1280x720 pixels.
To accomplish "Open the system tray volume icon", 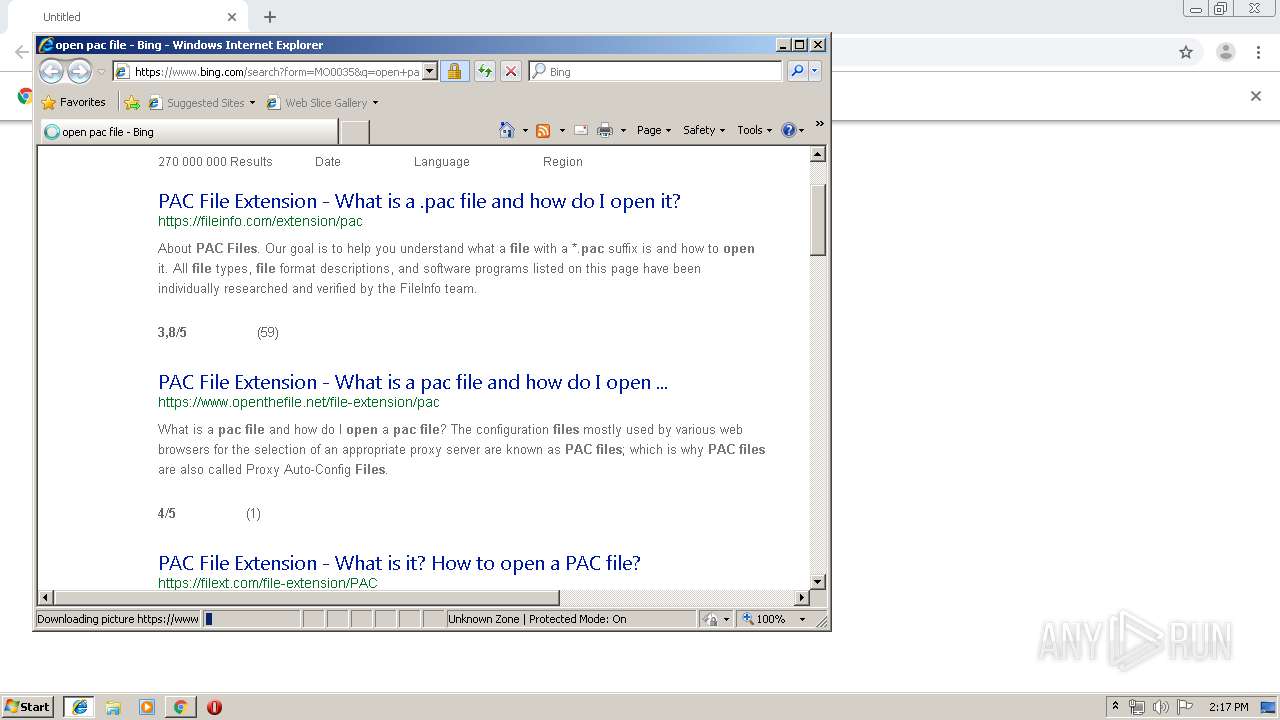I will point(1161,707).
